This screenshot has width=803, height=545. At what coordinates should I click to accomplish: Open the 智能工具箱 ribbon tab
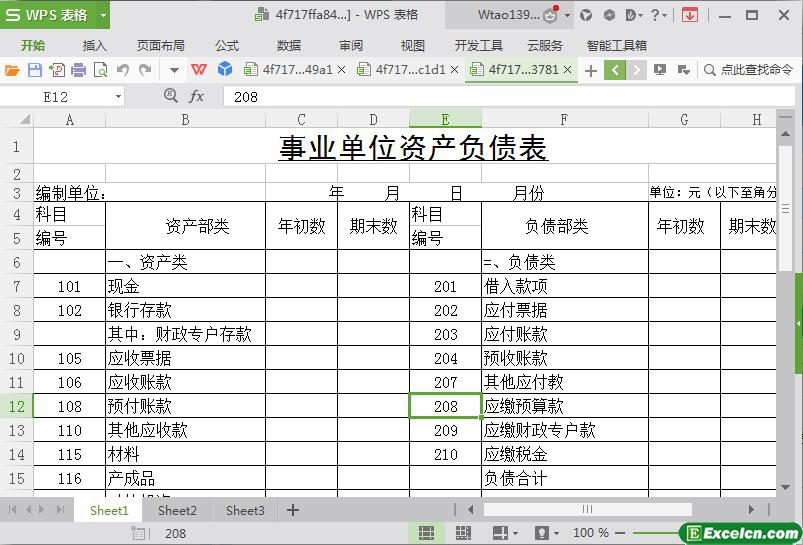(617, 45)
